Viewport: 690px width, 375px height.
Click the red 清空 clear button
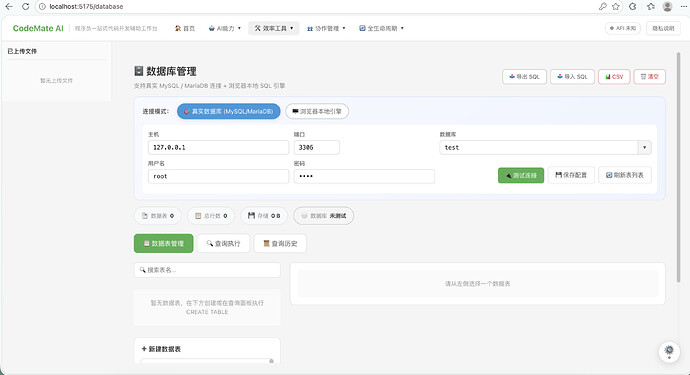[650, 77]
